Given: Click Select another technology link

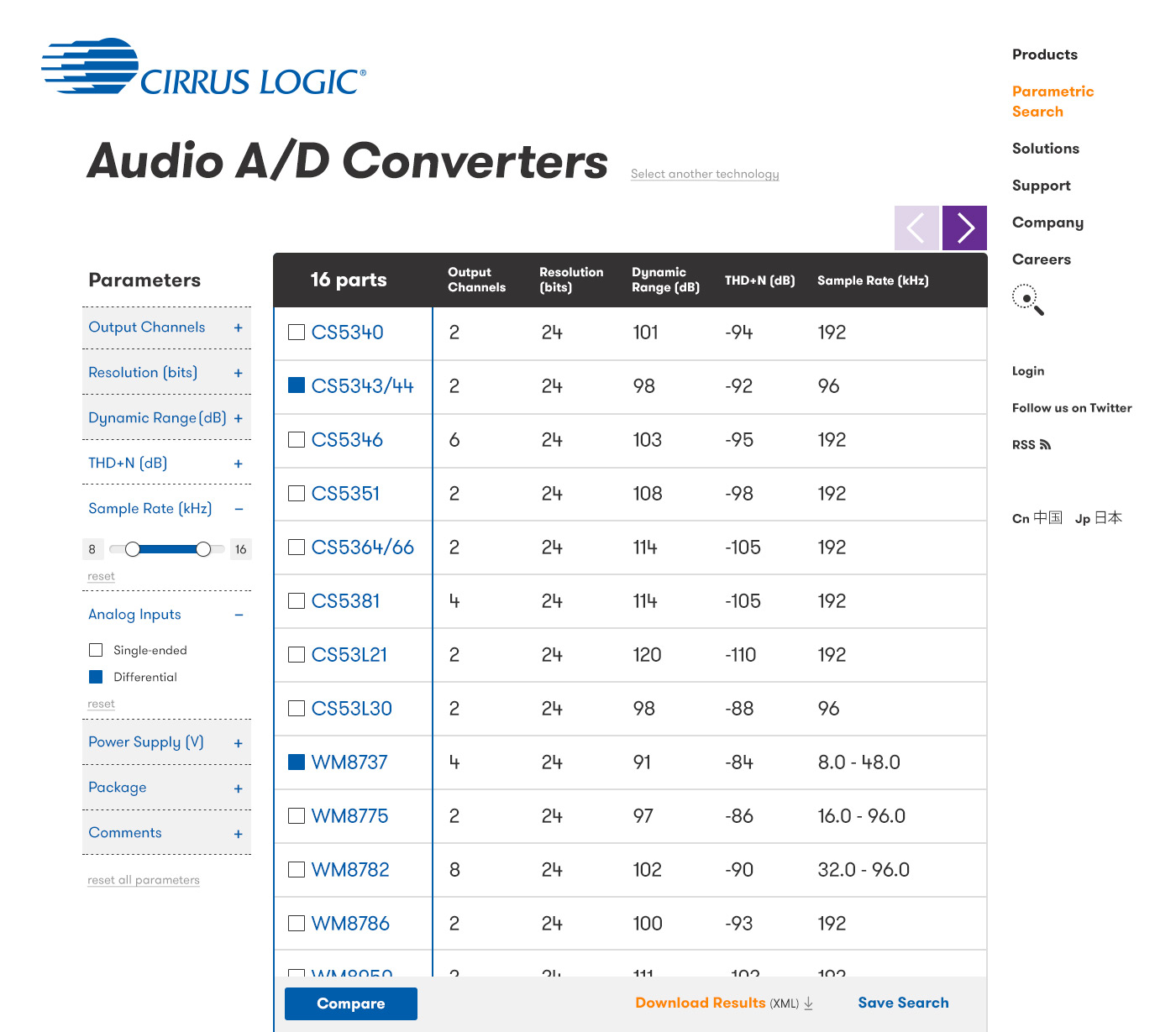Looking at the screenshot, I should point(705,174).
